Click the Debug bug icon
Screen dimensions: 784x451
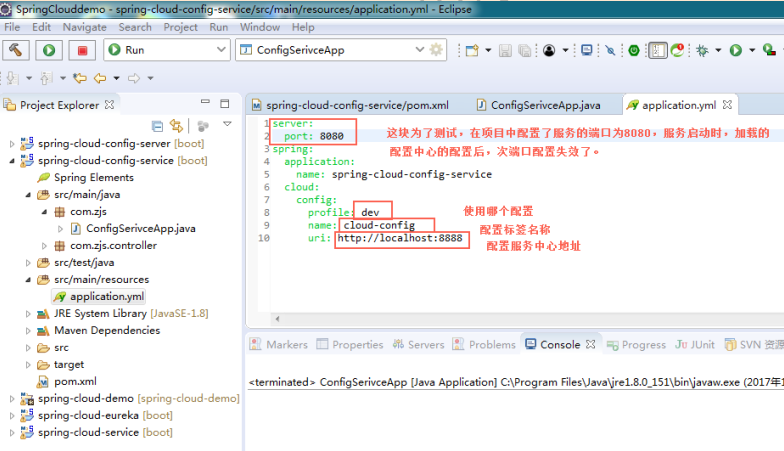click(x=702, y=50)
